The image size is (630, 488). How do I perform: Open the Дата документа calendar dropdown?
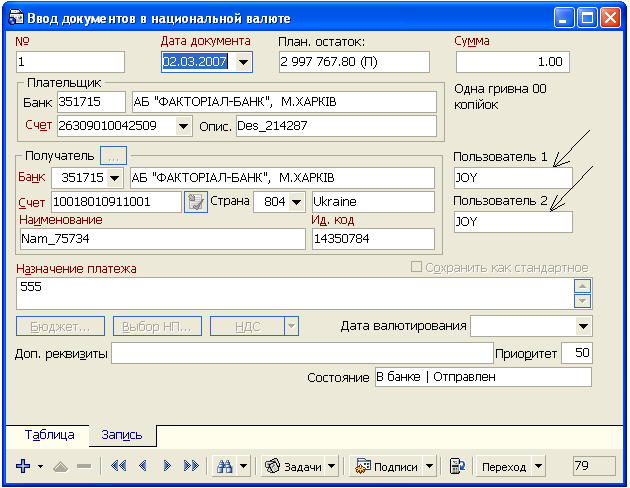(x=243, y=62)
